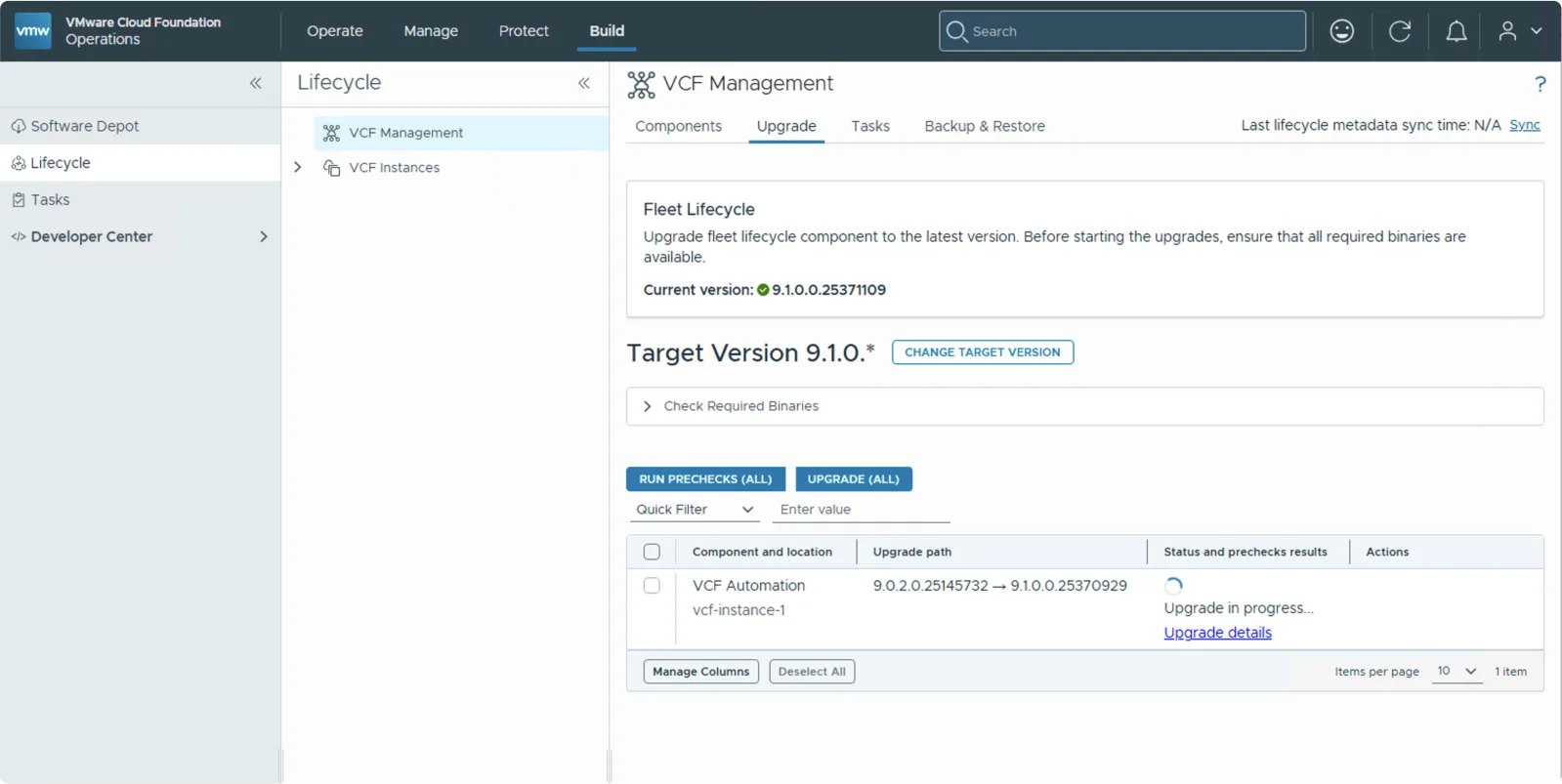Click the Lifecycle sidebar icon
The width and height of the screenshot is (1562, 784).
[x=19, y=163]
